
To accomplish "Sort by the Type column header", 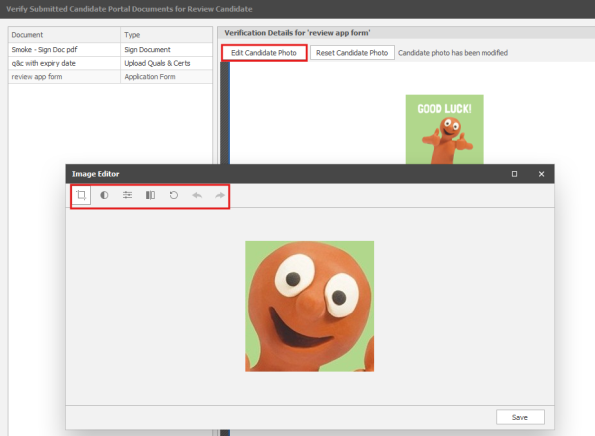I will (166, 35).
